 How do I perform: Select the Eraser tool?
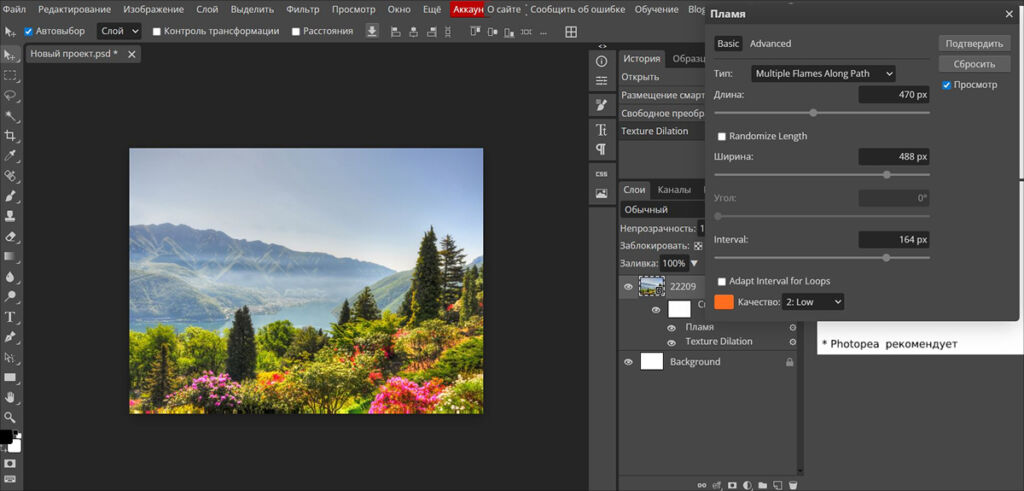pyautogui.click(x=10, y=236)
